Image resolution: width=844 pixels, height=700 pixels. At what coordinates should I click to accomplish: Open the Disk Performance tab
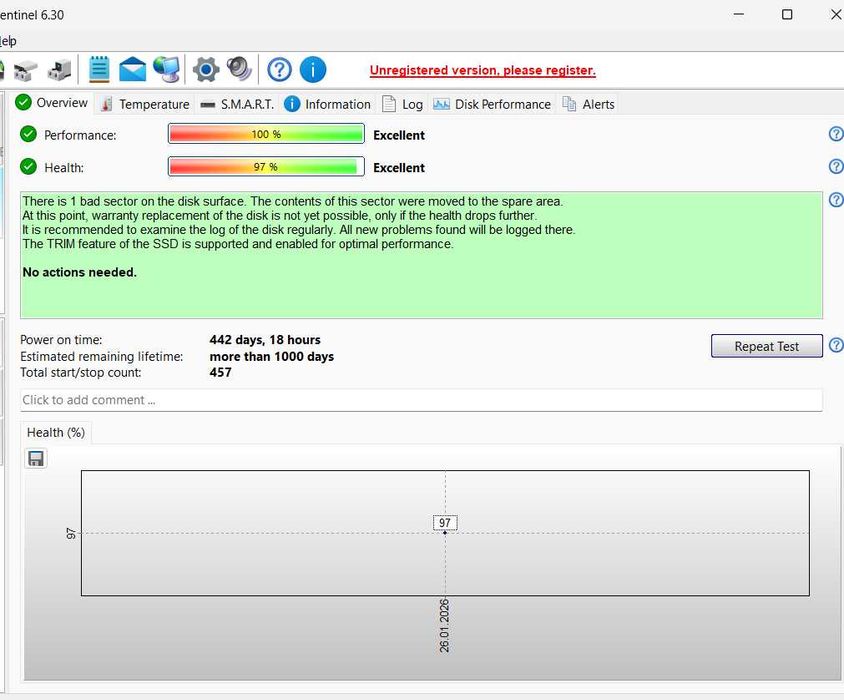click(492, 104)
